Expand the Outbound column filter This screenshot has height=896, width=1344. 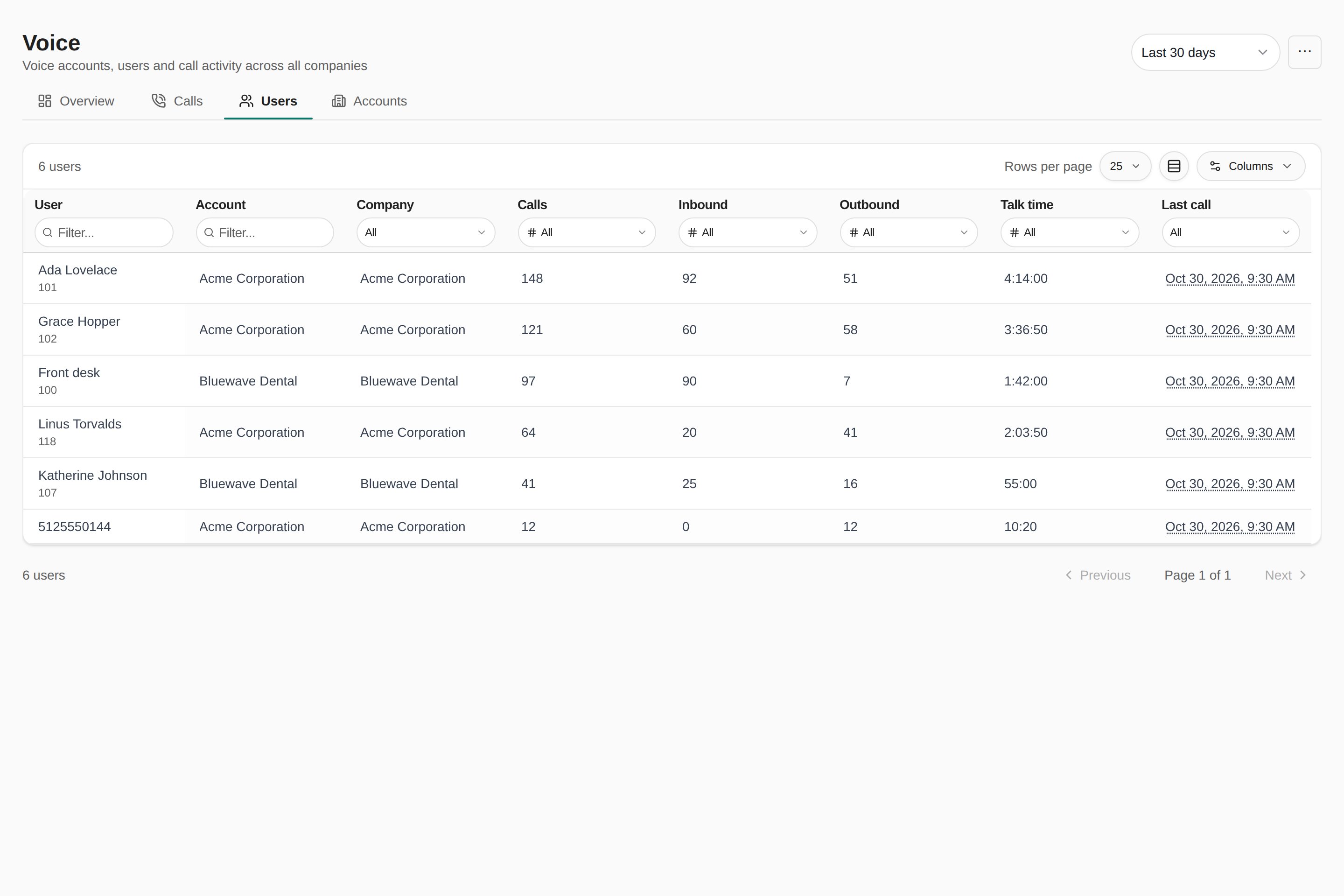click(x=909, y=232)
